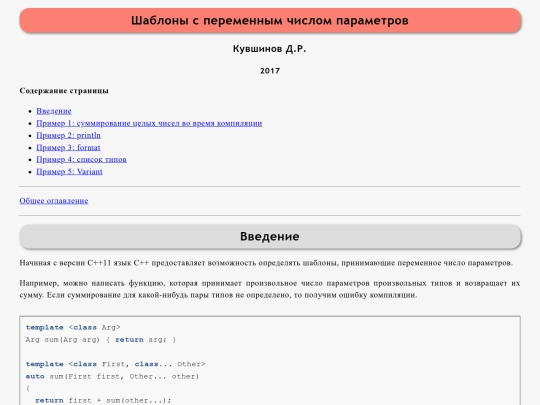Image resolution: width=540 pixels, height=405 pixels.
Task: Click paragraph starting Например, можно написать функцию
Action: [270, 289]
